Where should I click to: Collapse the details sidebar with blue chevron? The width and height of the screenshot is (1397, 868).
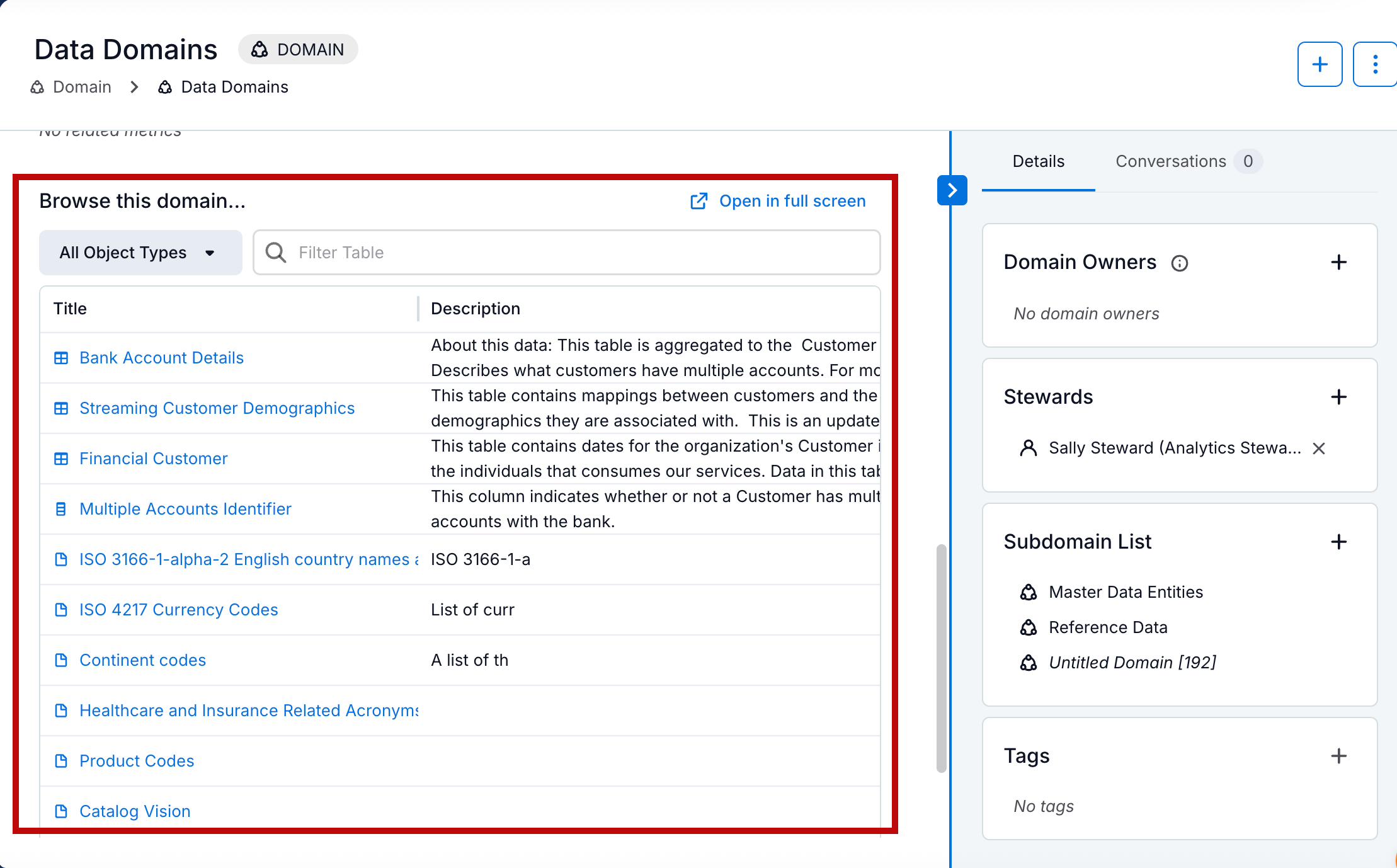click(952, 190)
